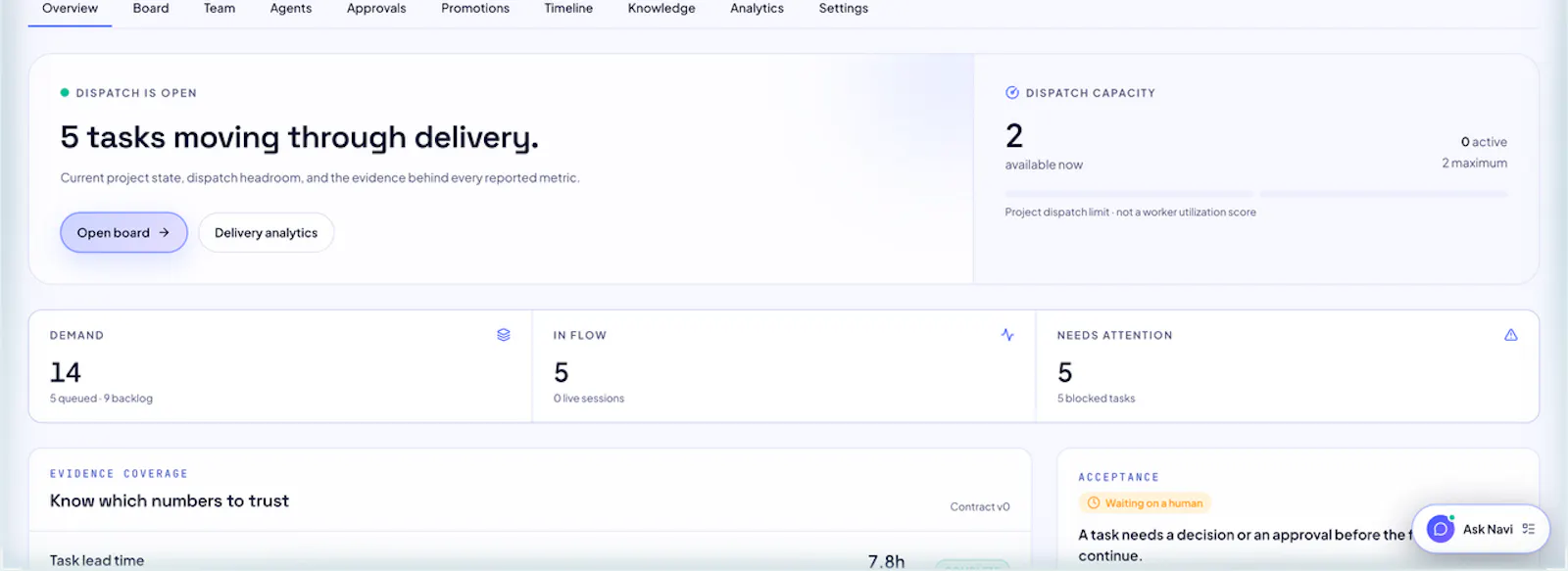Click the 'DEMAND' card title

(x=76, y=335)
